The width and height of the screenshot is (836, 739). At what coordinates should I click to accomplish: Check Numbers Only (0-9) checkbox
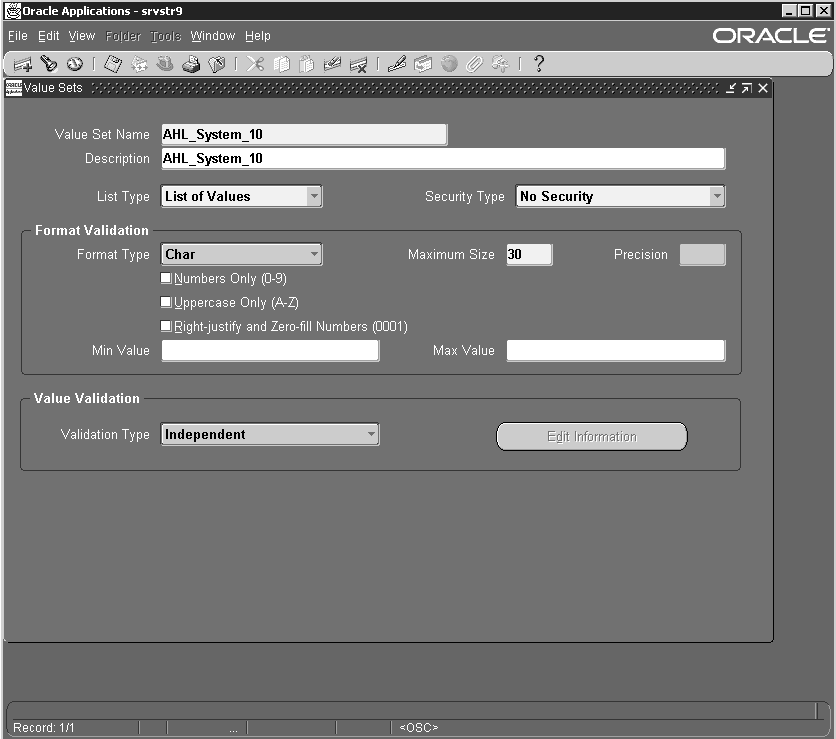tap(166, 278)
